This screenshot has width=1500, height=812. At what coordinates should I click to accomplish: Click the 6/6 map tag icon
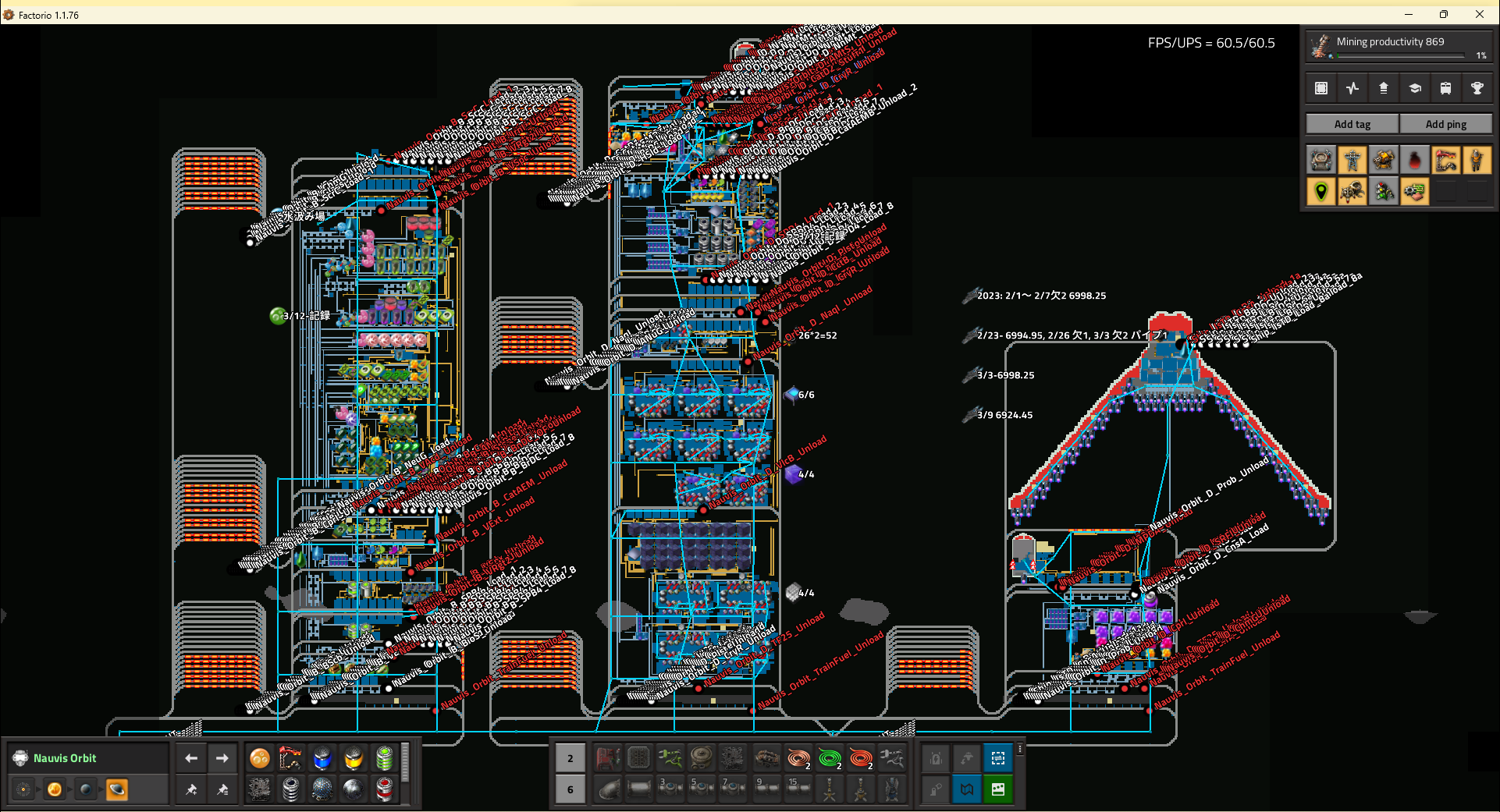[791, 394]
